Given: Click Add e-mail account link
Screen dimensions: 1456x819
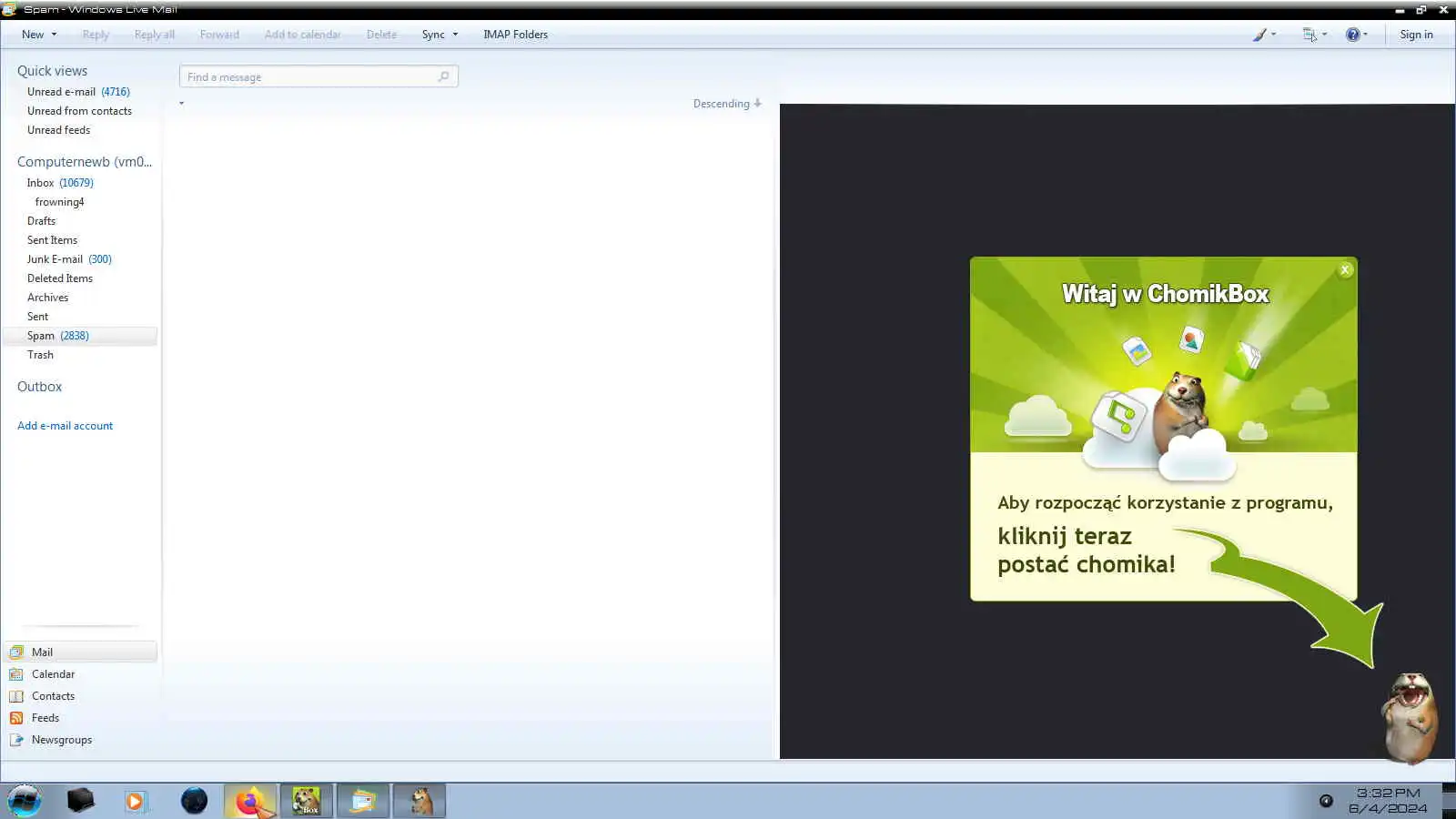Looking at the screenshot, I should [65, 426].
